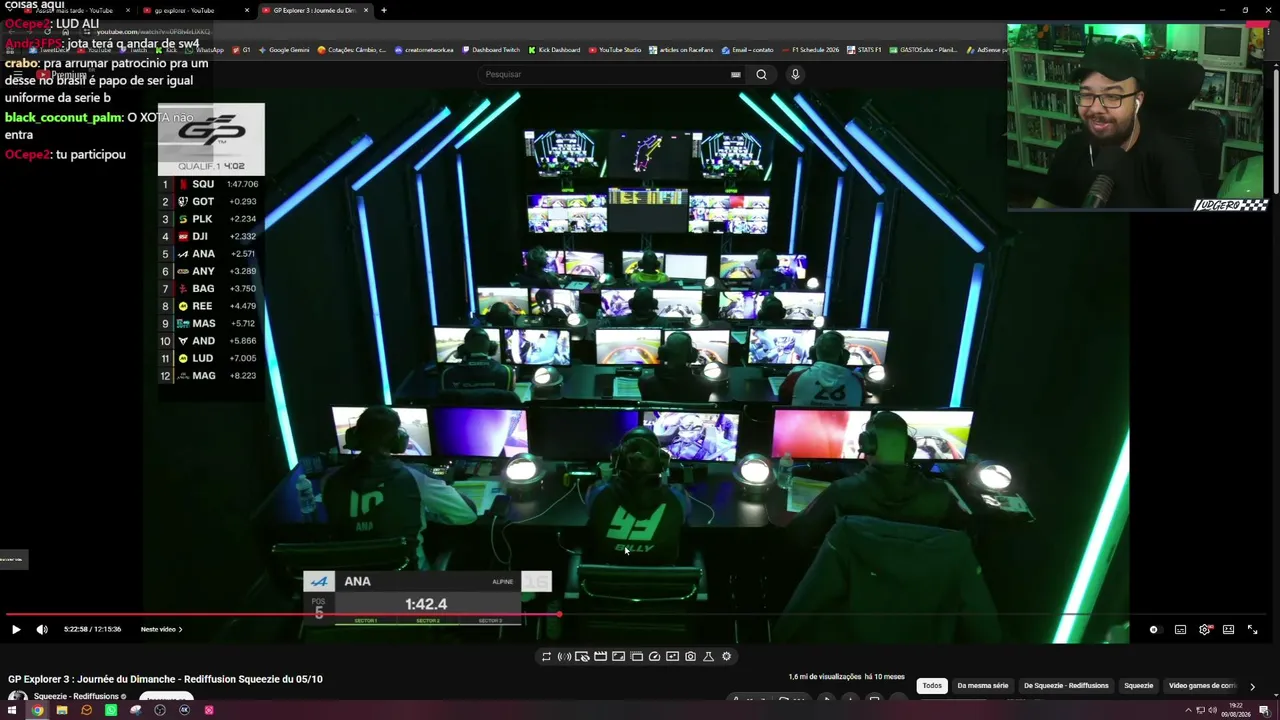Expand more filter chips with right arrow
The image size is (1280, 720).
pyautogui.click(x=1252, y=686)
